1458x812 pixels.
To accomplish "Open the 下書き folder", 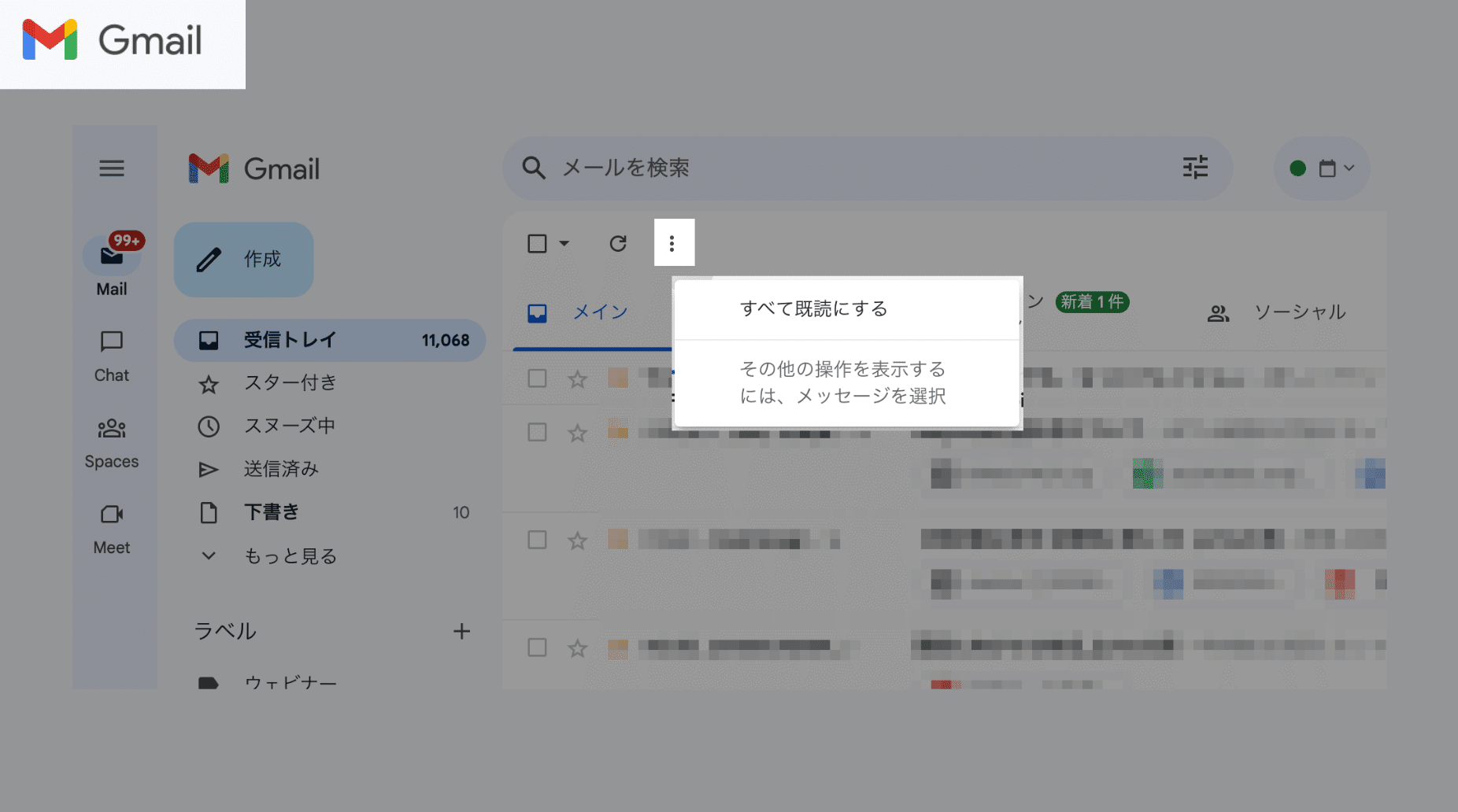I will (330, 512).
